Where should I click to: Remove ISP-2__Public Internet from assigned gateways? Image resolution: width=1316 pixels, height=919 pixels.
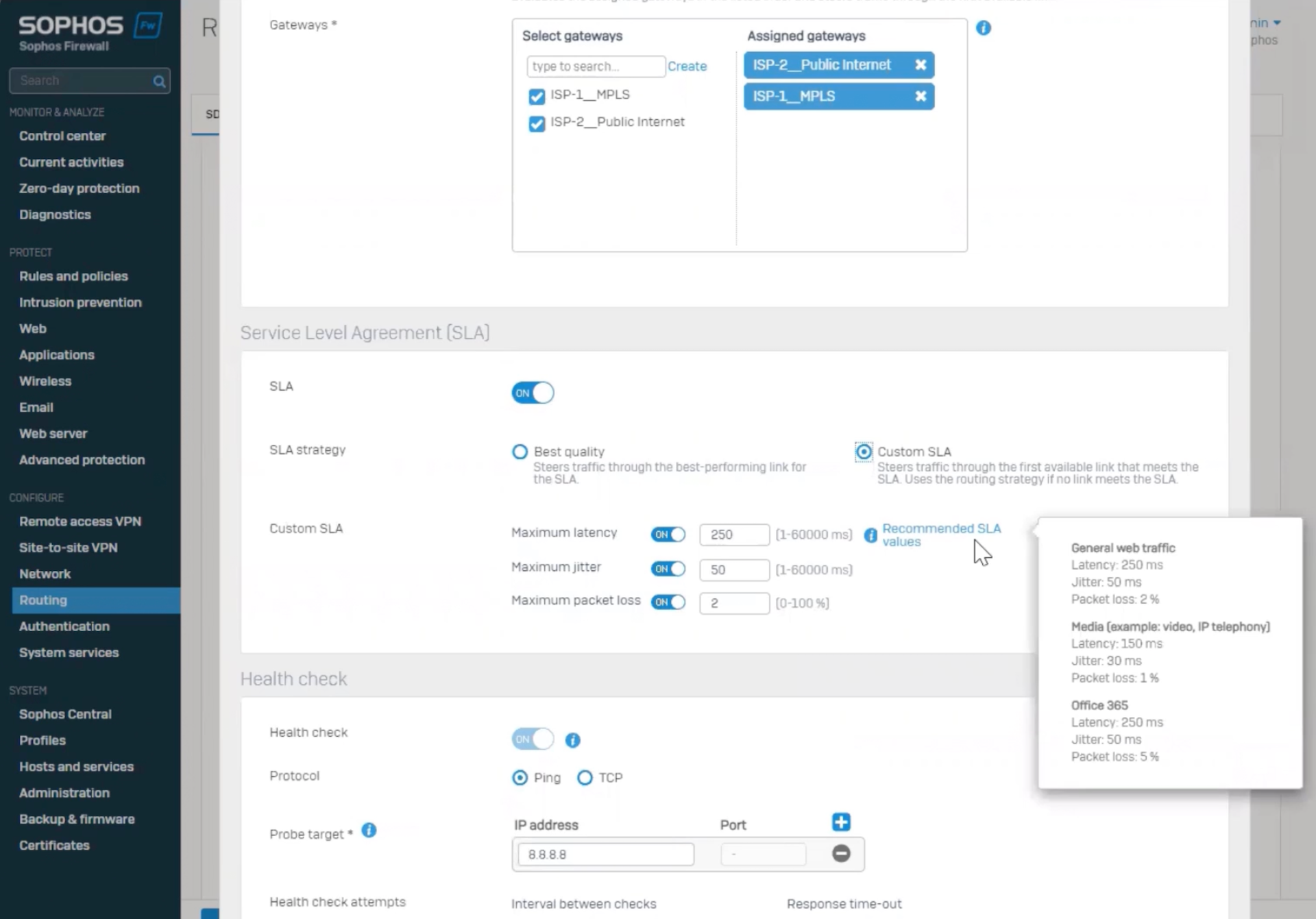point(921,65)
